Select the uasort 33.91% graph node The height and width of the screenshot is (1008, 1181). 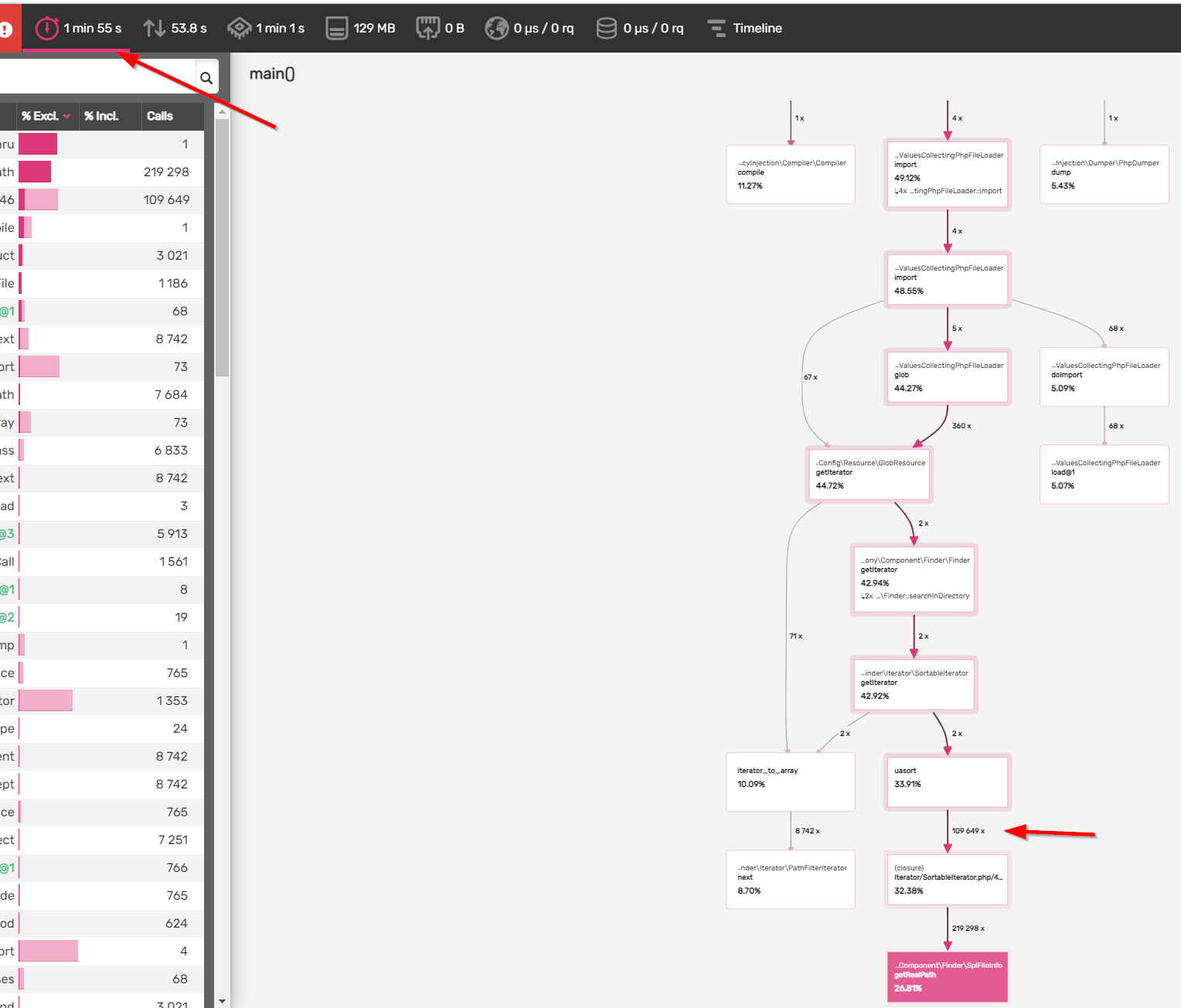948,782
